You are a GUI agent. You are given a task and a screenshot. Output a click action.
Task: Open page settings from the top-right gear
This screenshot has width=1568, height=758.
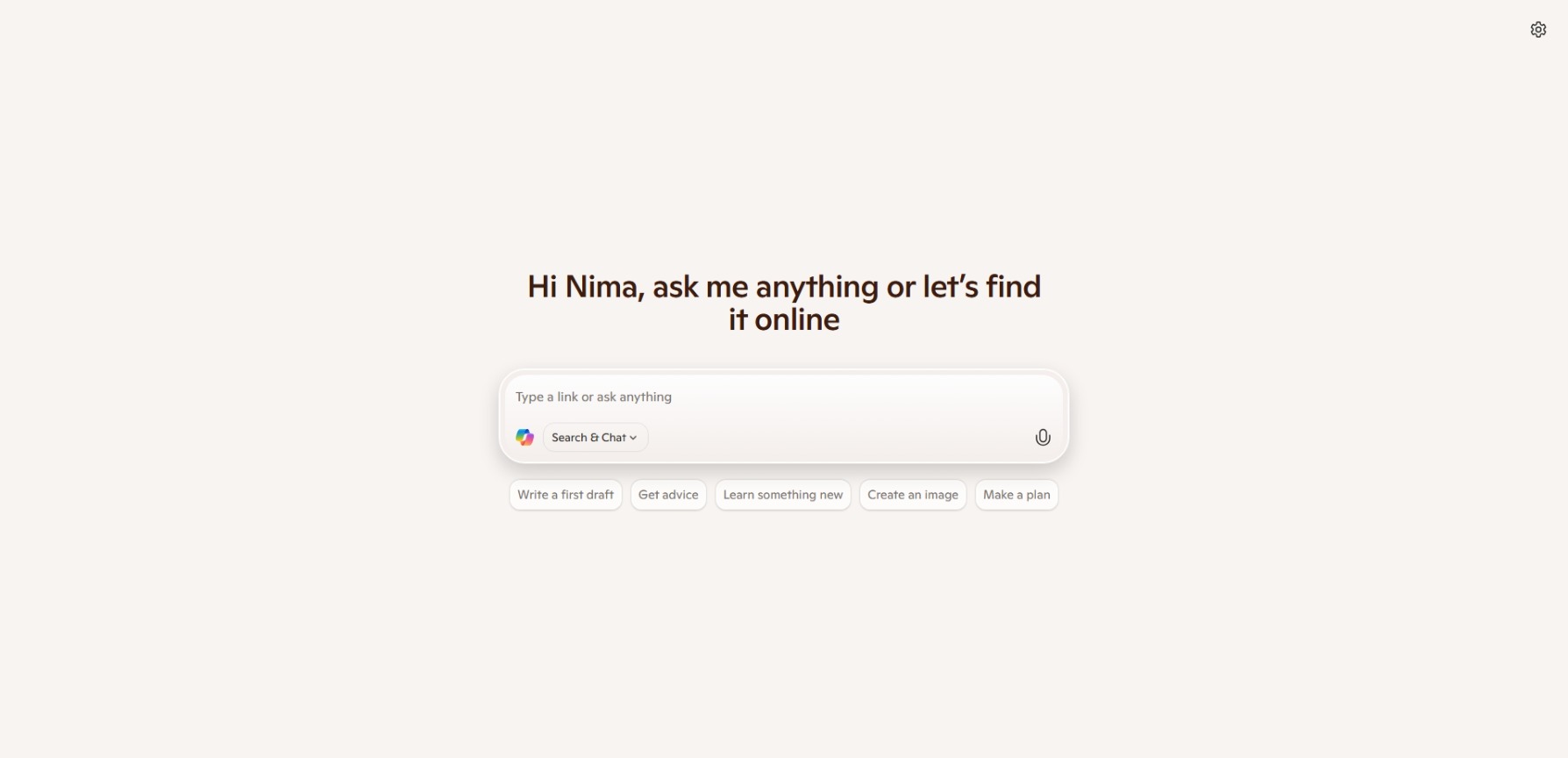pyautogui.click(x=1538, y=30)
